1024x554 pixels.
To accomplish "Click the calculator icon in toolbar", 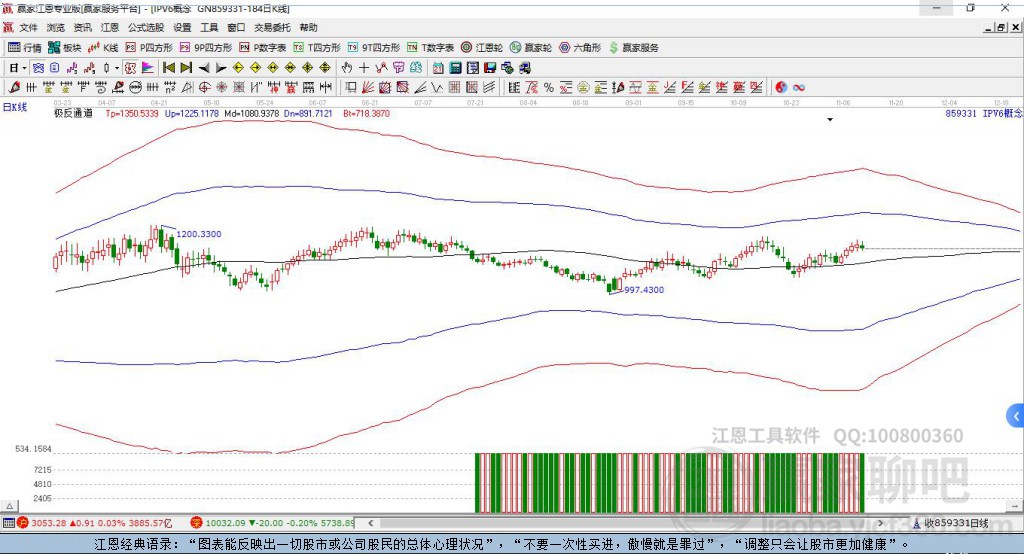I will click(x=456, y=67).
